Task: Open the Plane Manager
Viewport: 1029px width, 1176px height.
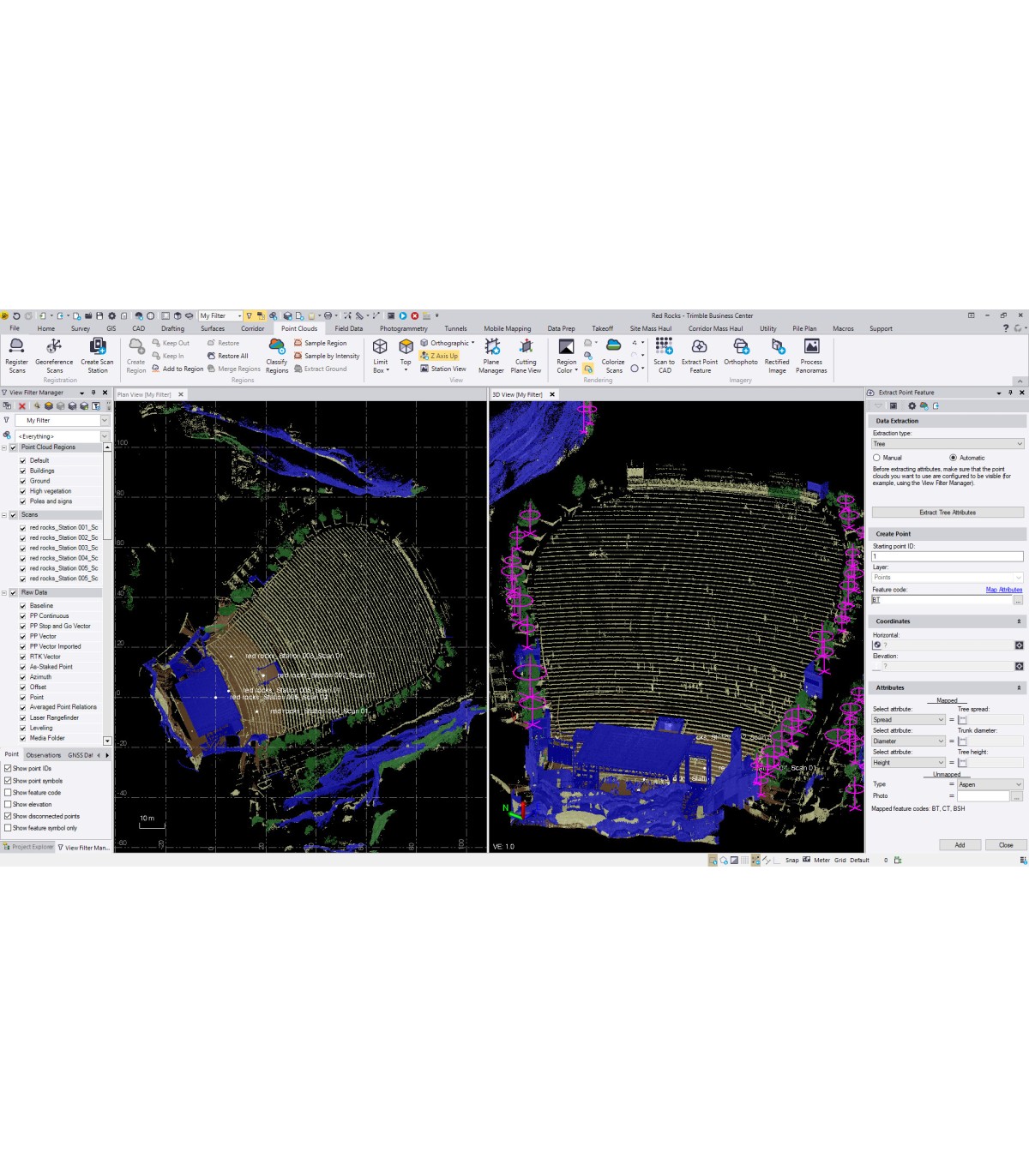Action: 491,355
